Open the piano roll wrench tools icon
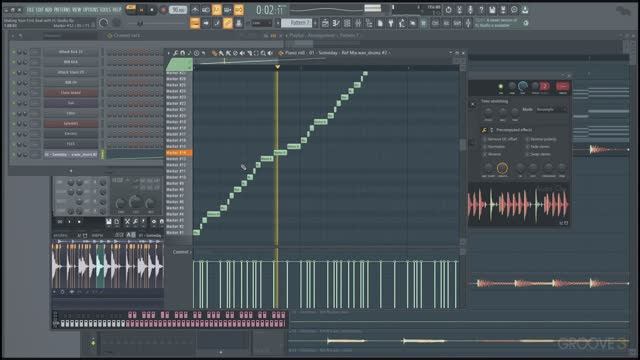 tap(176, 53)
